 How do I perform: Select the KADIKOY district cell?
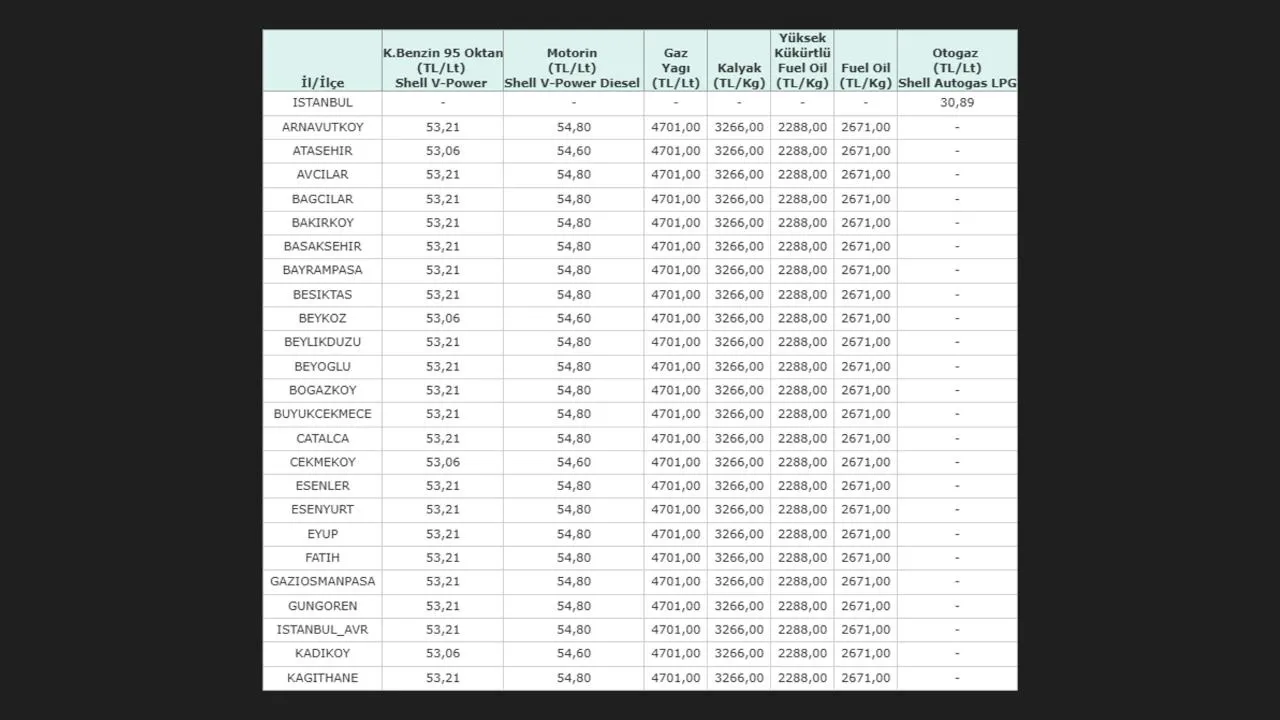click(x=322, y=653)
